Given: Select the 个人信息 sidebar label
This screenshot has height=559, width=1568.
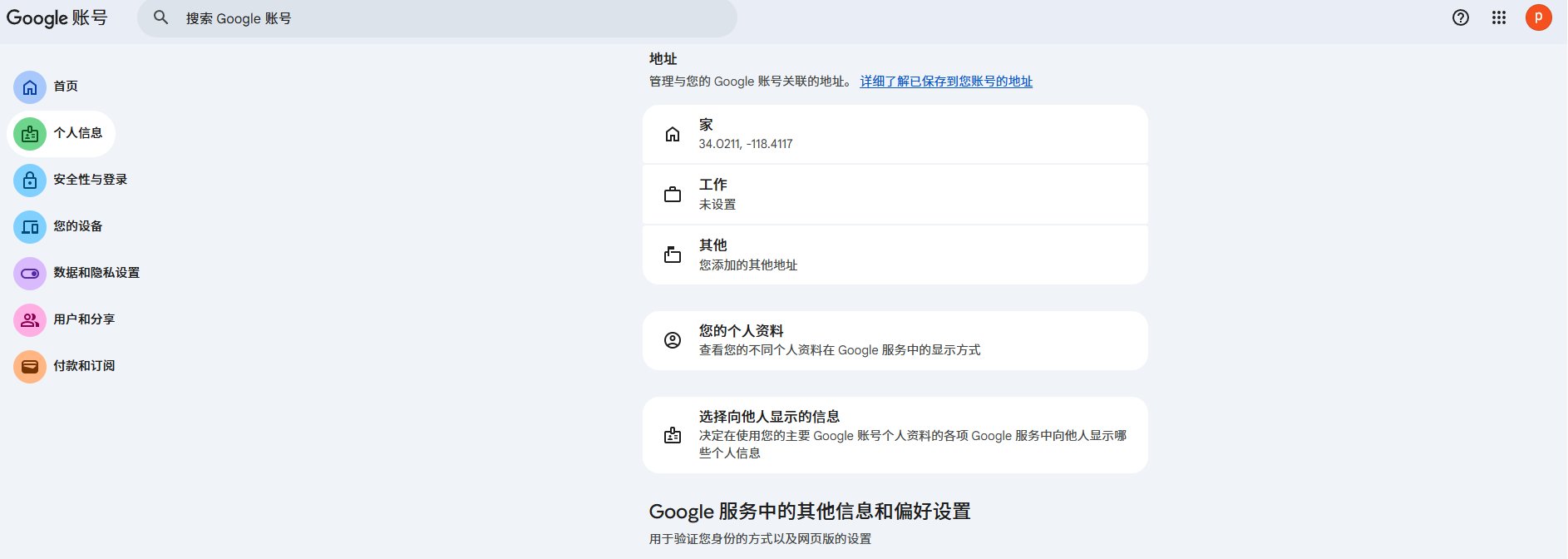Looking at the screenshot, I should click(78, 133).
